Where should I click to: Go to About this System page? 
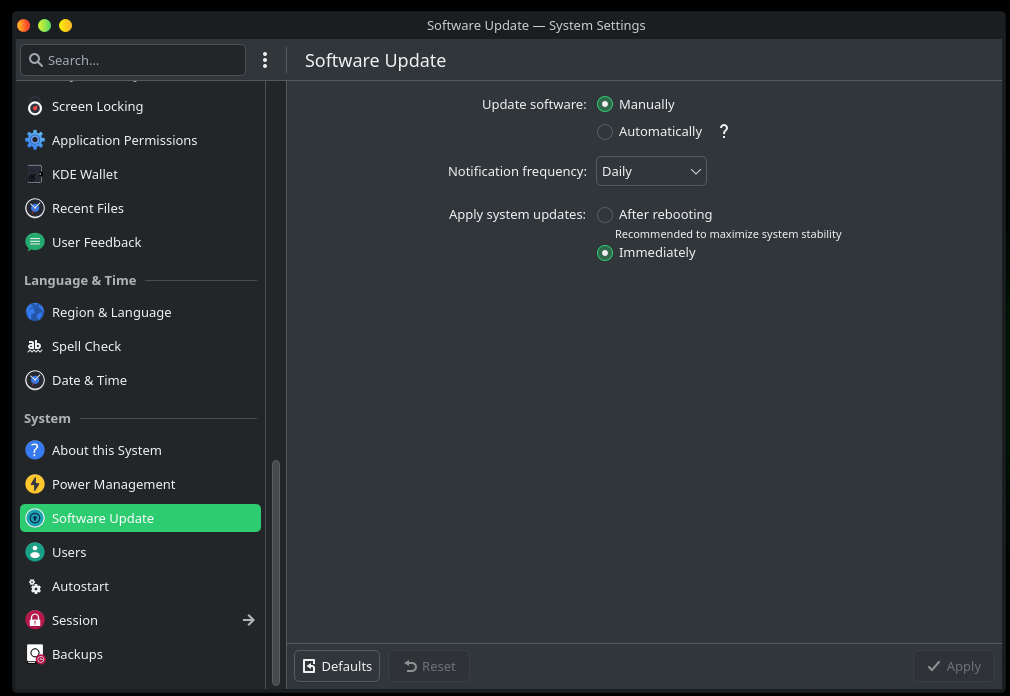tap(106, 450)
